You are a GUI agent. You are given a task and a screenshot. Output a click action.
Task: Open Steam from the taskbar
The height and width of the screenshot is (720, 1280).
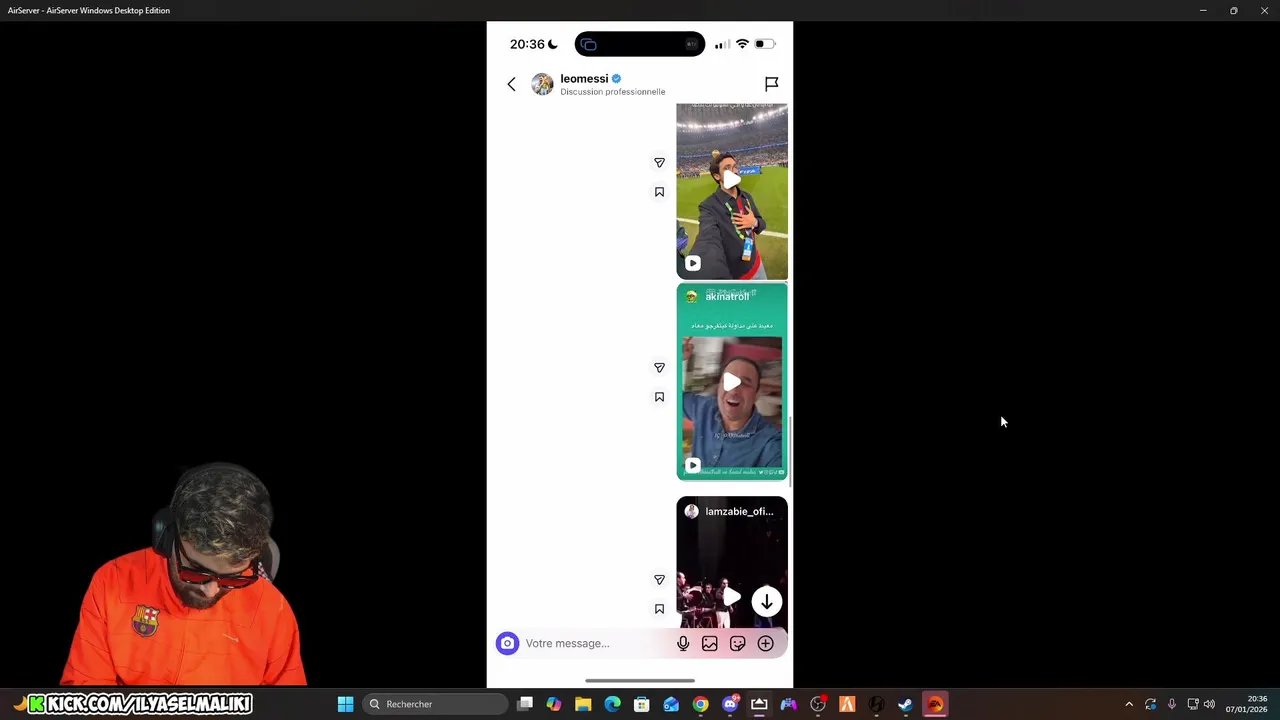pos(905,704)
